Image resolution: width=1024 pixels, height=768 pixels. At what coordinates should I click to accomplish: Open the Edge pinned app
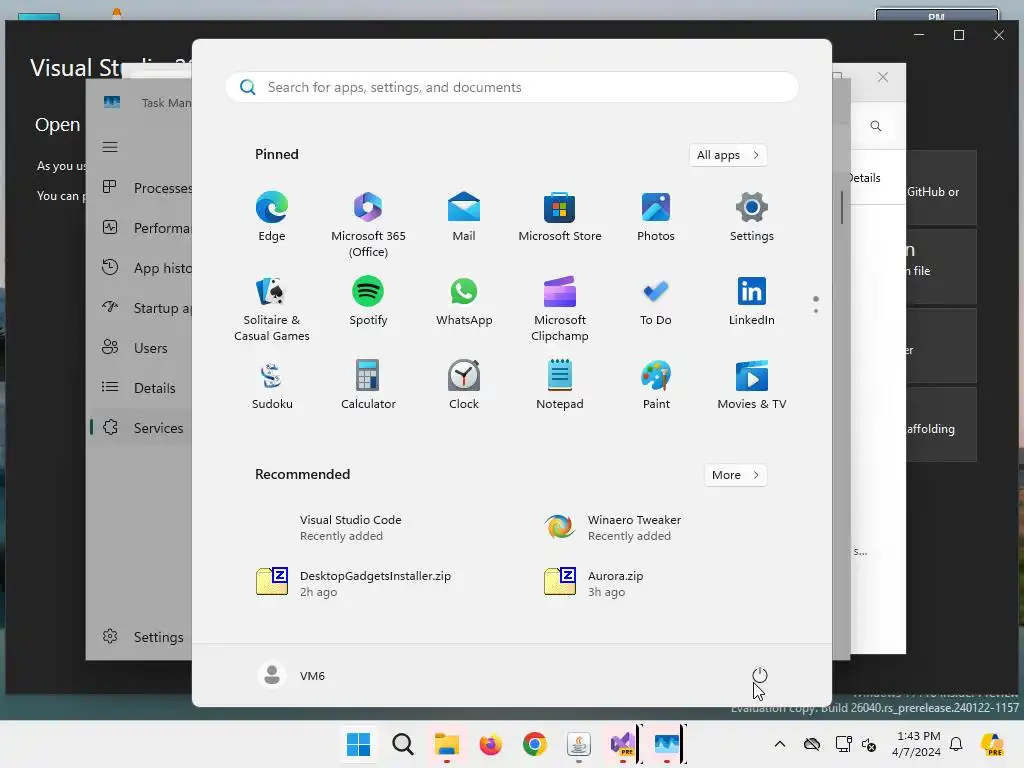[272, 216]
